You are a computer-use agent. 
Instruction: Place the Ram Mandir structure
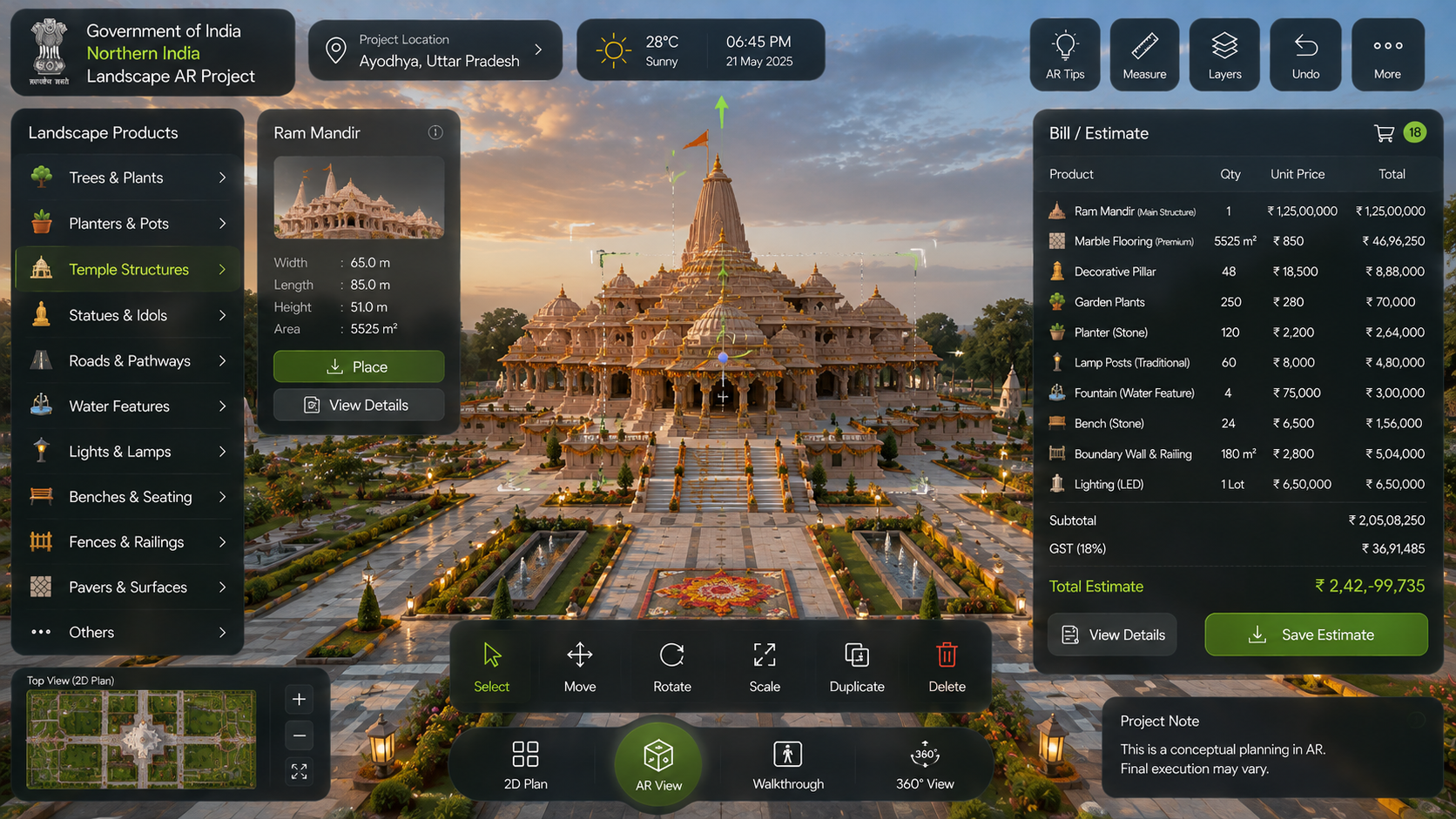[359, 366]
